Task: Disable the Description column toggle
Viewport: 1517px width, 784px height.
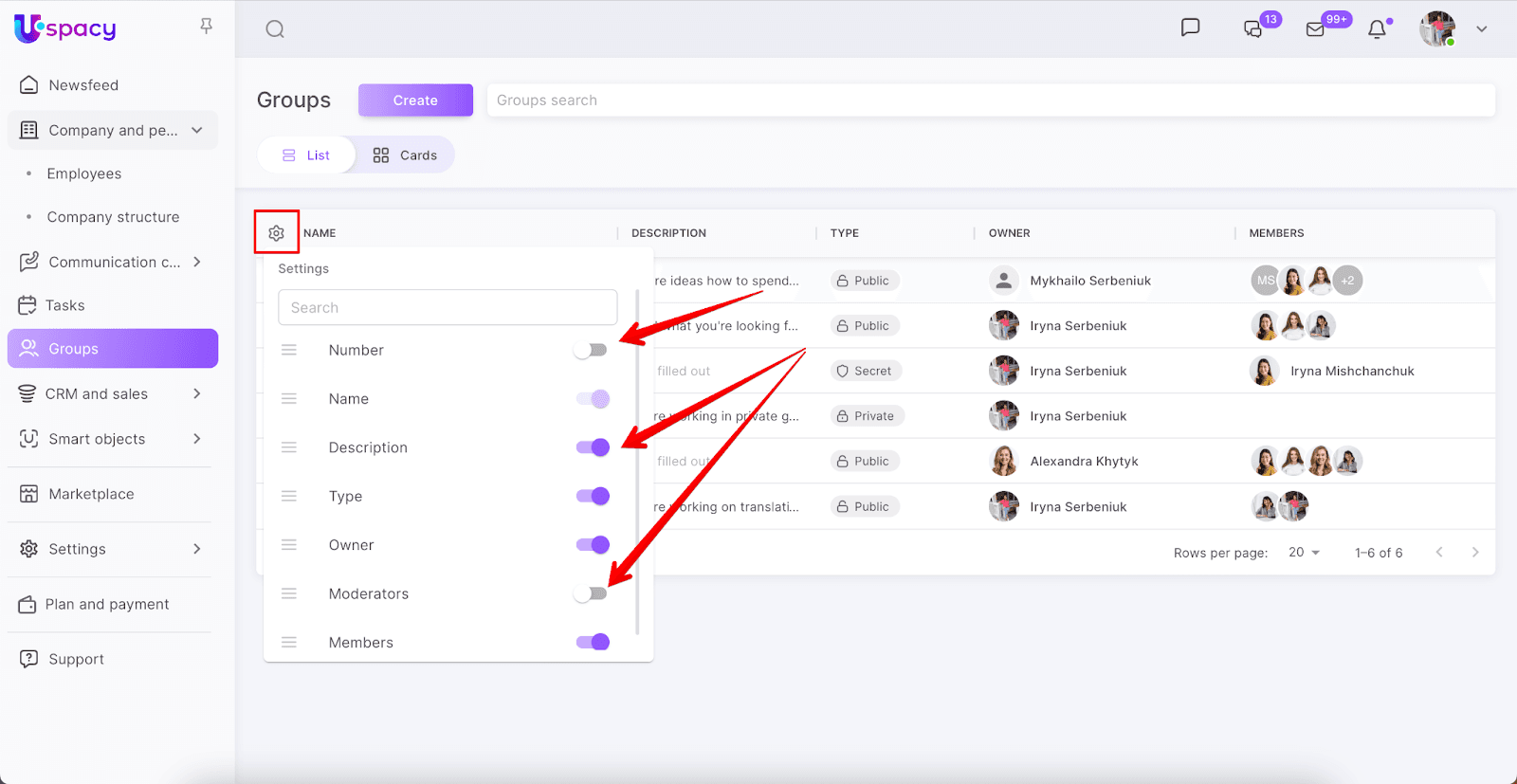Action: click(593, 447)
